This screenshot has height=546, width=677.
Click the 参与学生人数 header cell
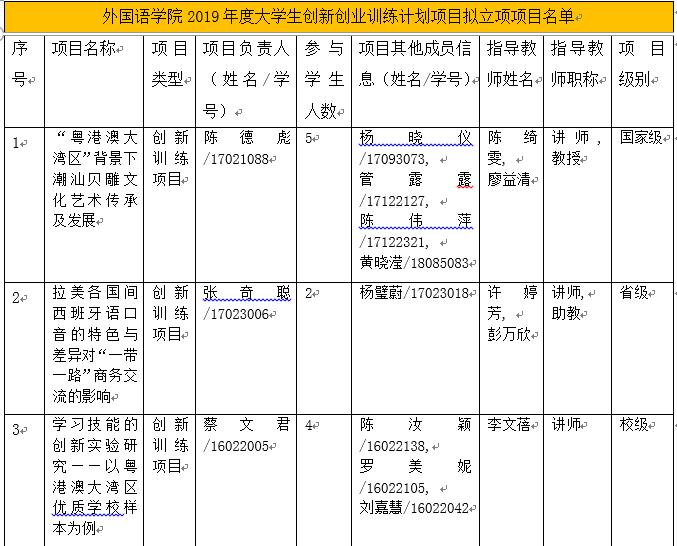[x=323, y=79]
